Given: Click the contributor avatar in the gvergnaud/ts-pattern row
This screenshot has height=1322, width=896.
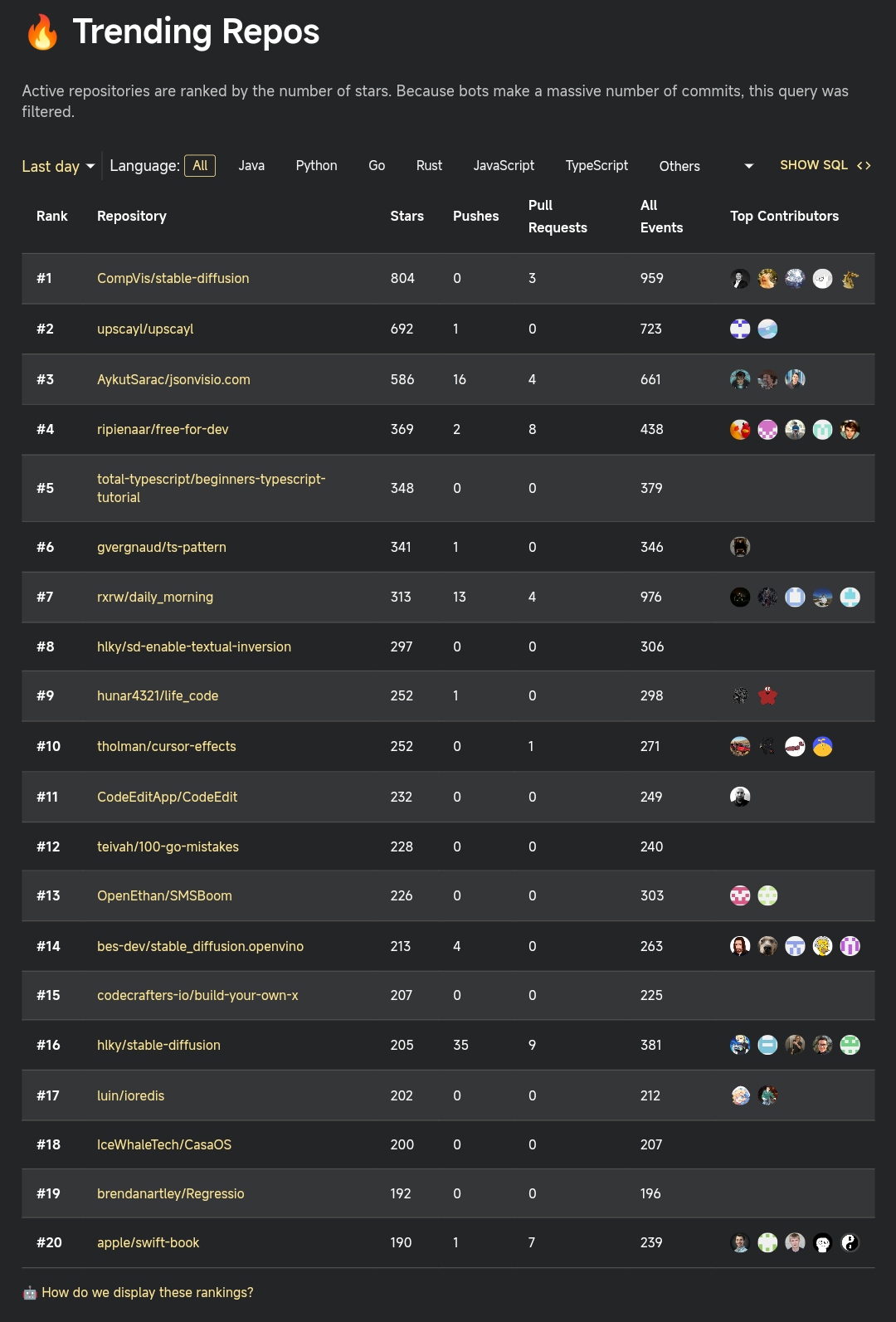Looking at the screenshot, I should coord(739,546).
